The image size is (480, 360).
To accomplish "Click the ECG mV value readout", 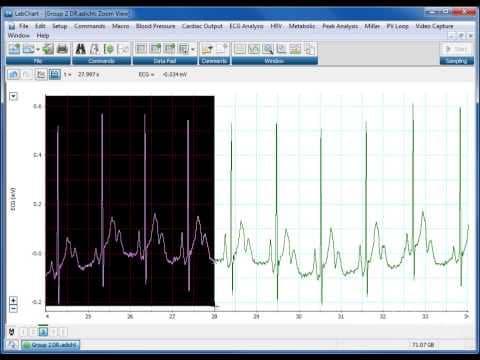I will [175, 75].
